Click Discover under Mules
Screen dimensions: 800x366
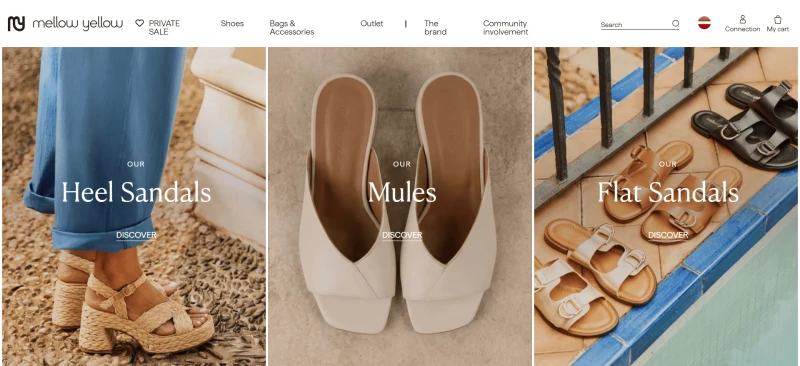tap(402, 235)
